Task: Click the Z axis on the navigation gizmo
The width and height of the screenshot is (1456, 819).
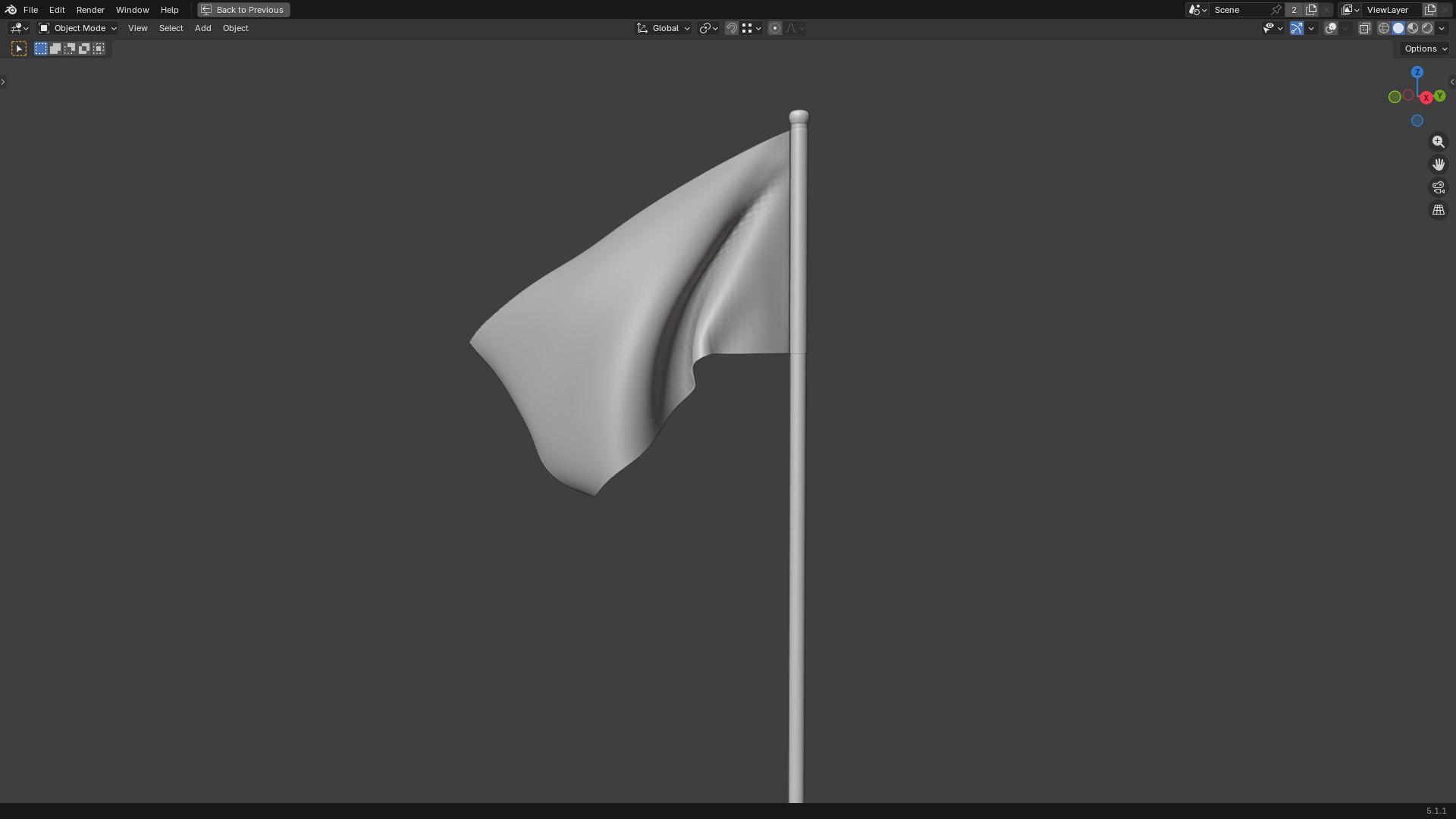Action: (1417, 72)
